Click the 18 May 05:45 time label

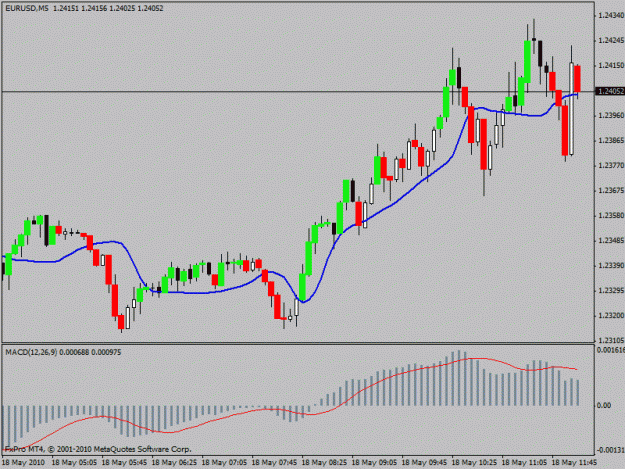coord(124,463)
